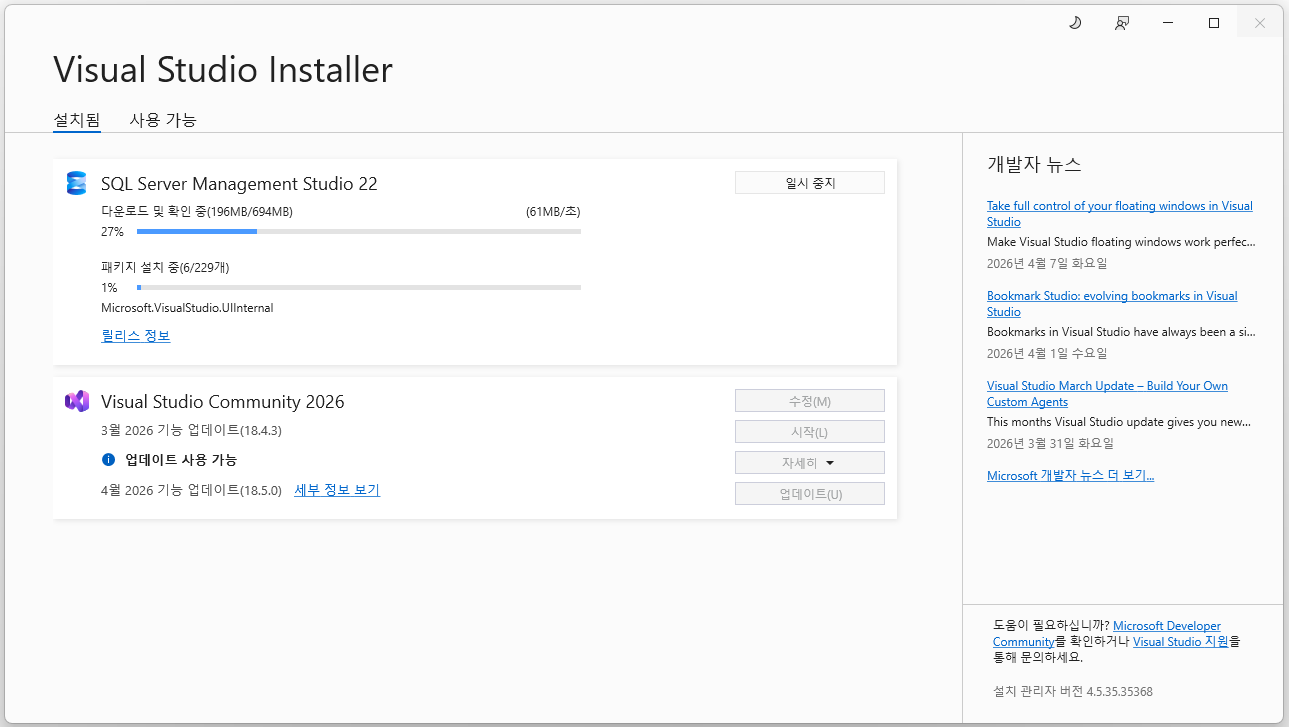Image resolution: width=1289 pixels, height=727 pixels.
Task: Open the Visual Studio March Update news link
Action: [1107, 394]
